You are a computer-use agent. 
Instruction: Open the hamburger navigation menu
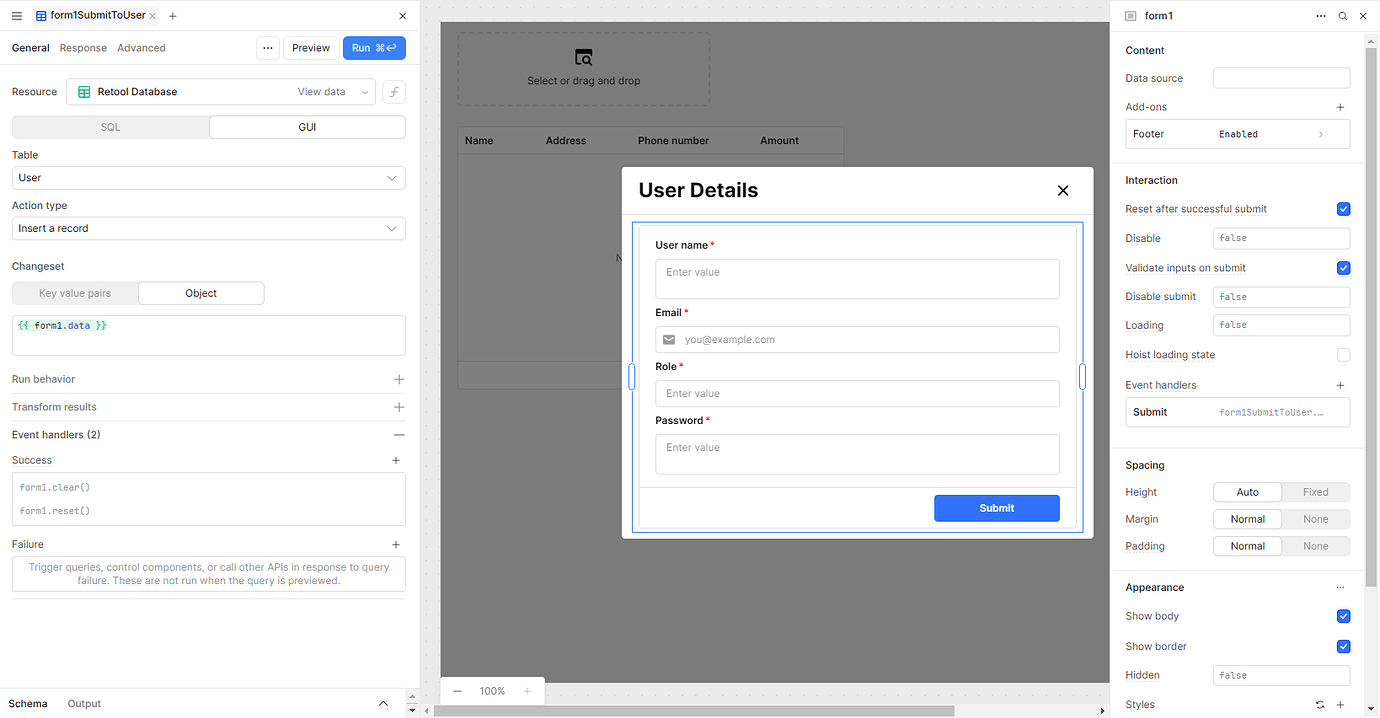(x=16, y=15)
